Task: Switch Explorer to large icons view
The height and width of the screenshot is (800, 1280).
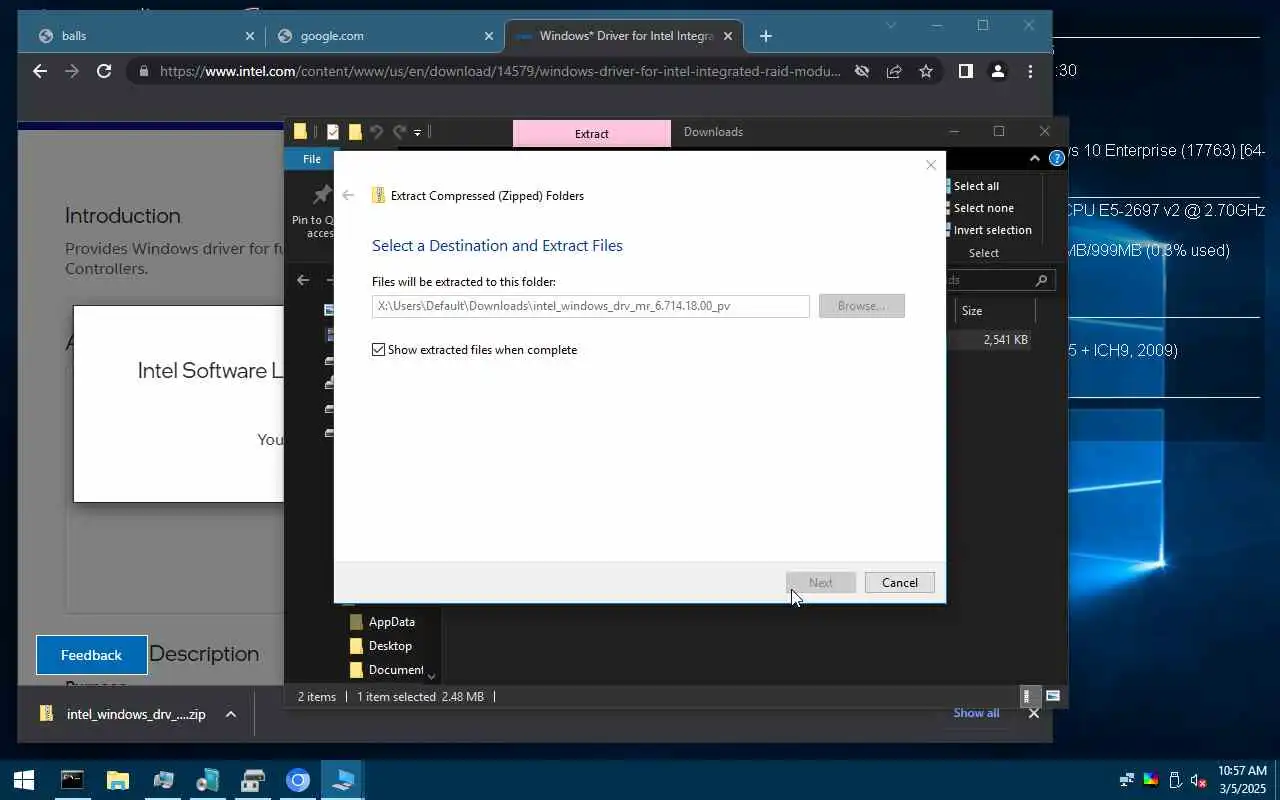Action: click(1053, 696)
